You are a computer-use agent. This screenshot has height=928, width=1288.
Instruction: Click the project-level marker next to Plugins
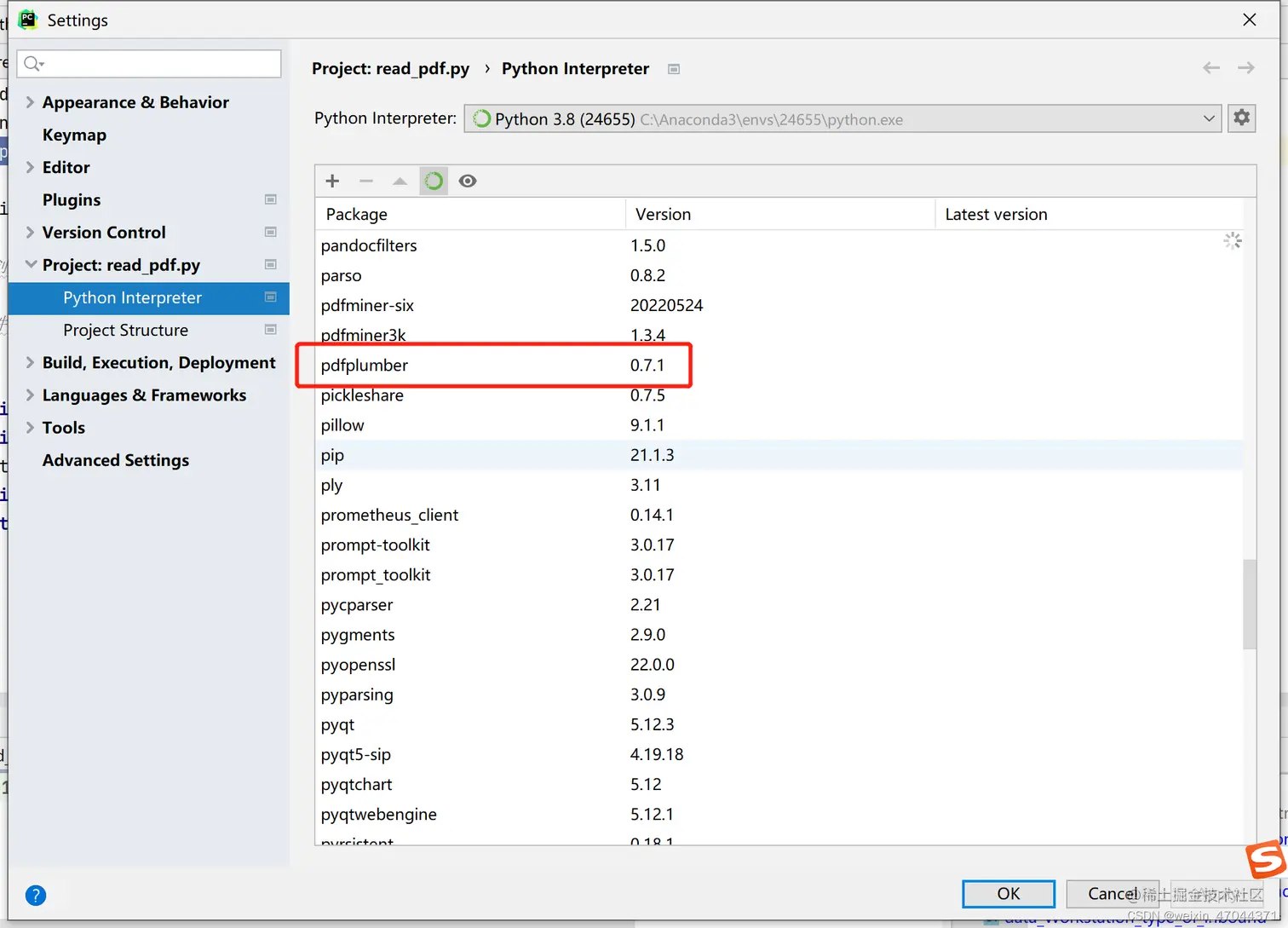click(271, 199)
